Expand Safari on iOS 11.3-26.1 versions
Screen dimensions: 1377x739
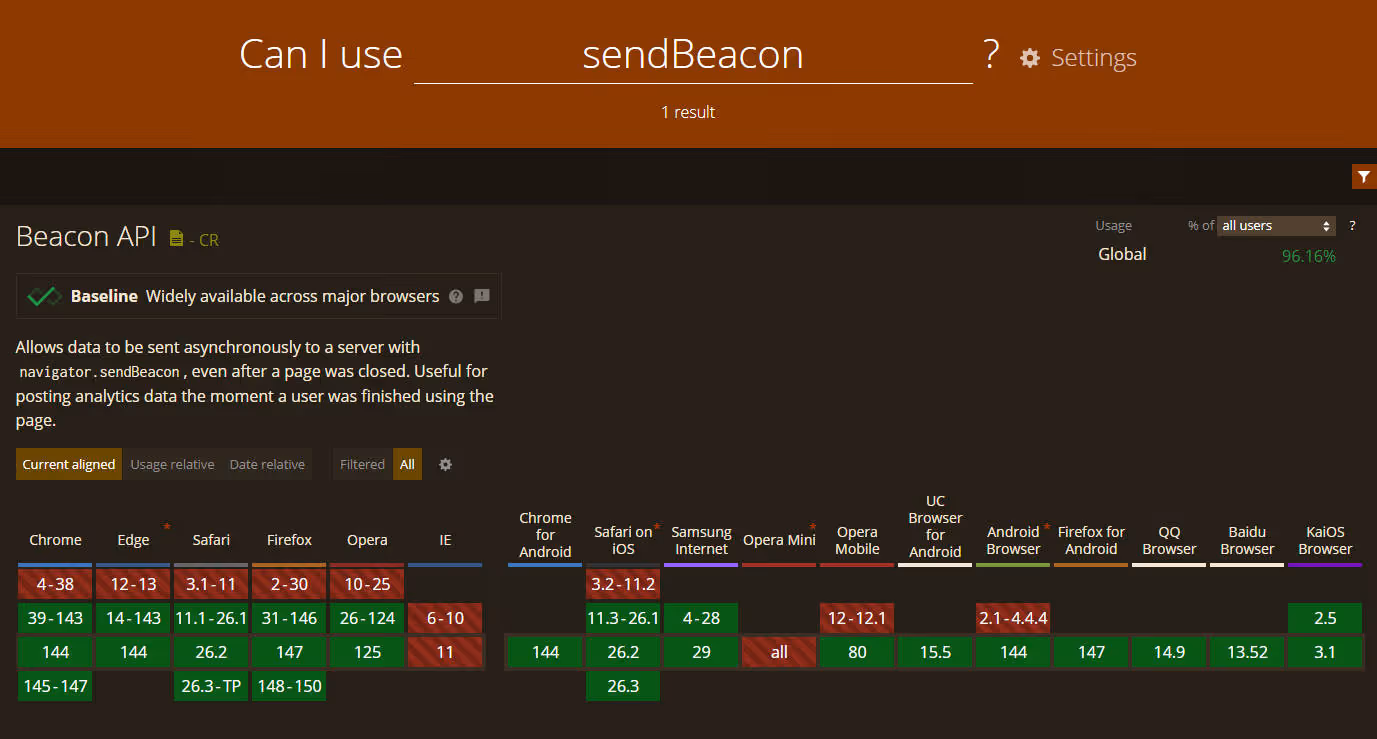pyautogui.click(x=623, y=618)
